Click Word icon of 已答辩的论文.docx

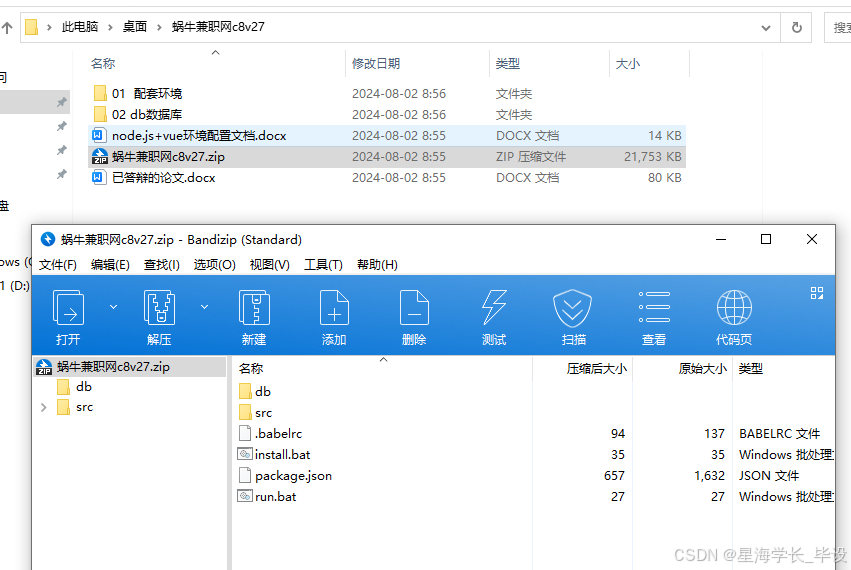99,178
